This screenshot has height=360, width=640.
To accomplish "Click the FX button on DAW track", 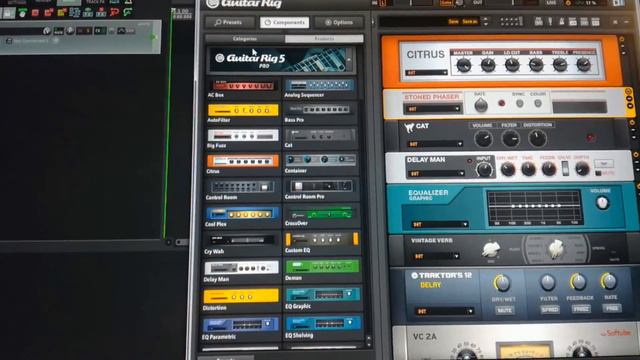I will pos(99,31).
